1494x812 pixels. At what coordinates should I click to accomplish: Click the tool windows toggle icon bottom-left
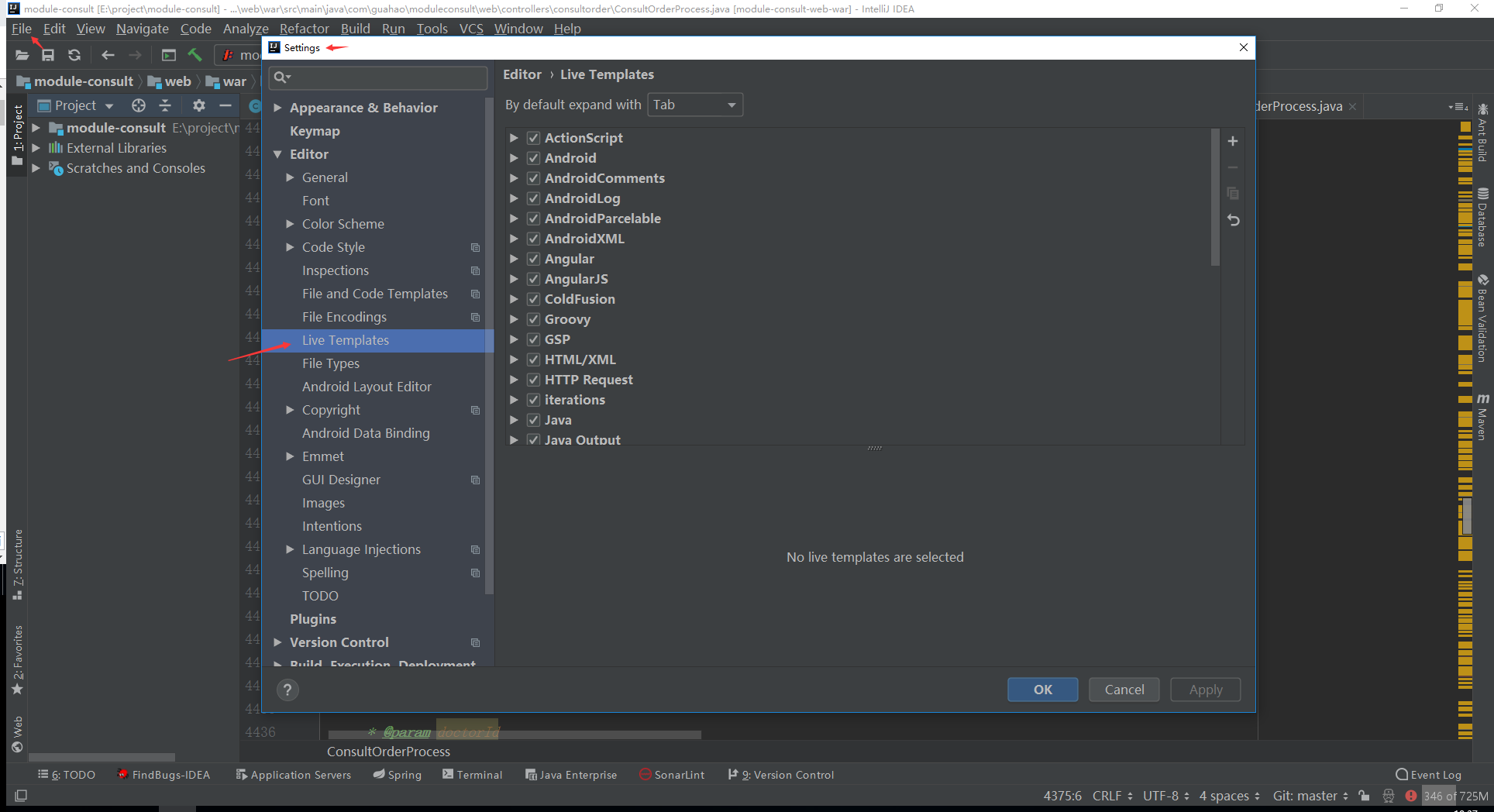click(21, 796)
